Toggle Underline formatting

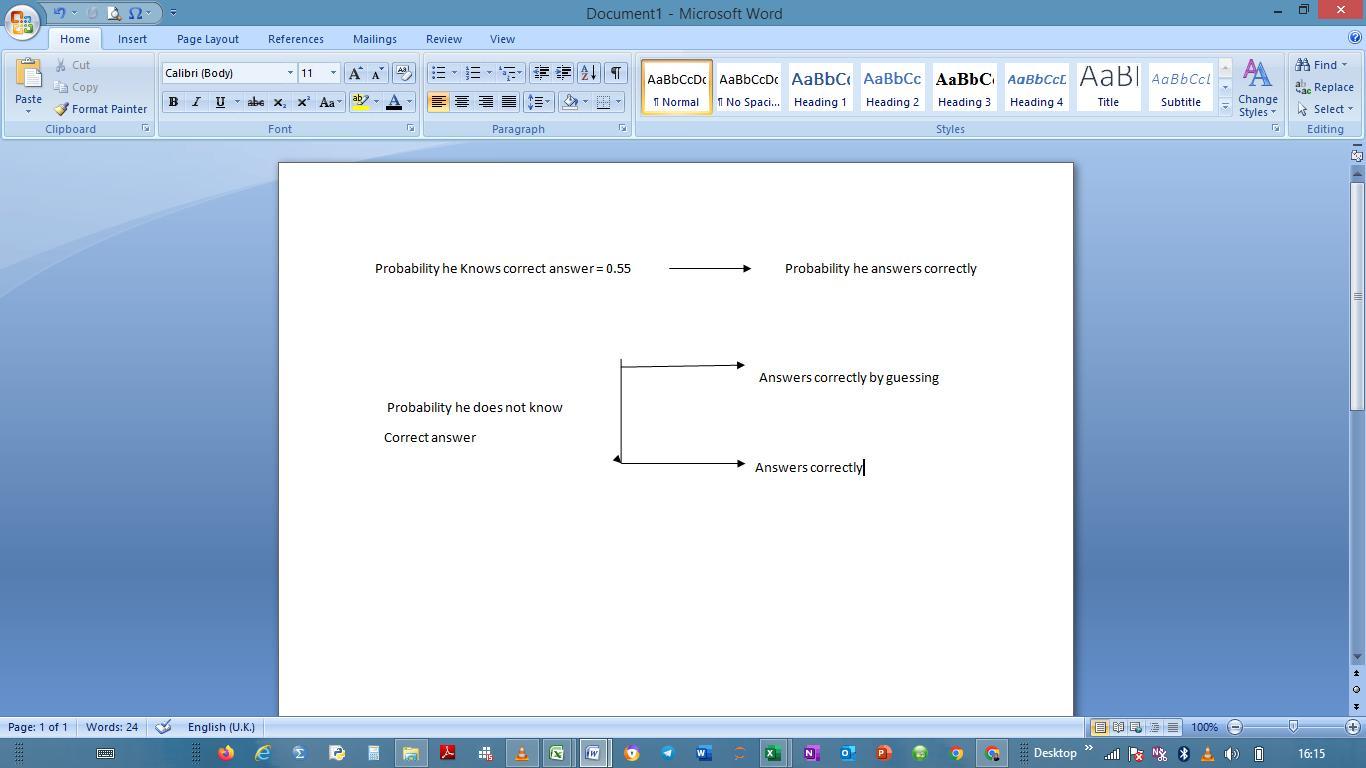pos(220,102)
